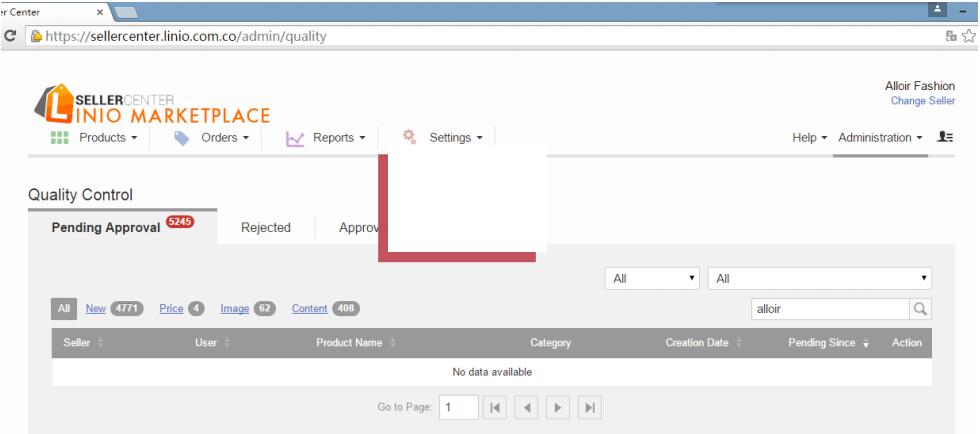Expand the narrow All filter dropdown
Image resolution: width=980 pixels, height=434 pixels.
(652, 278)
